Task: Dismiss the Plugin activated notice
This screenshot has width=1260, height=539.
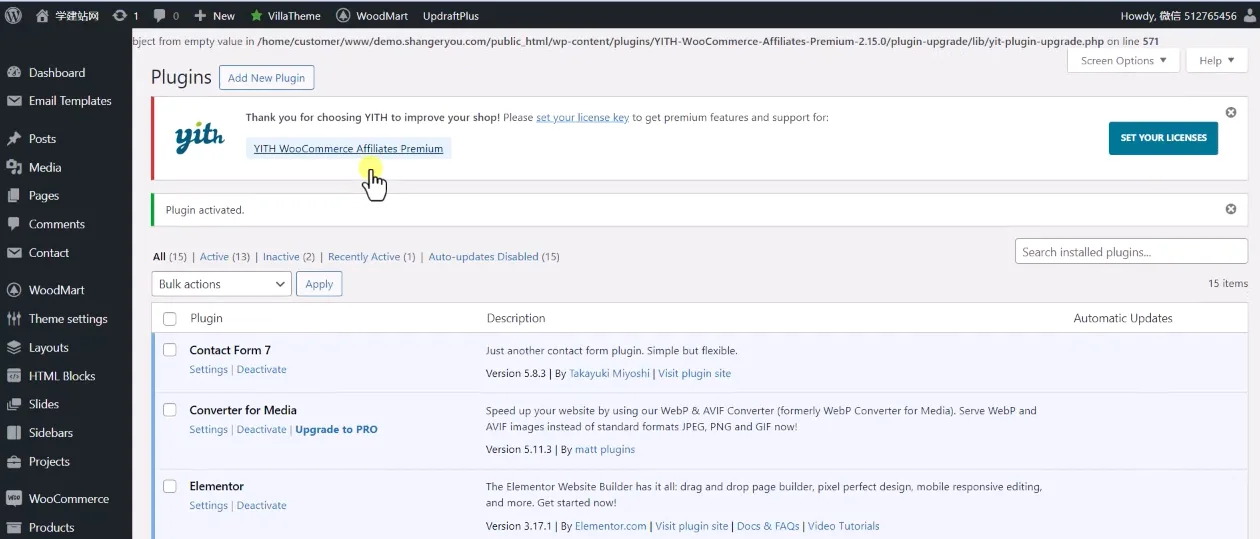Action: (x=1231, y=209)
